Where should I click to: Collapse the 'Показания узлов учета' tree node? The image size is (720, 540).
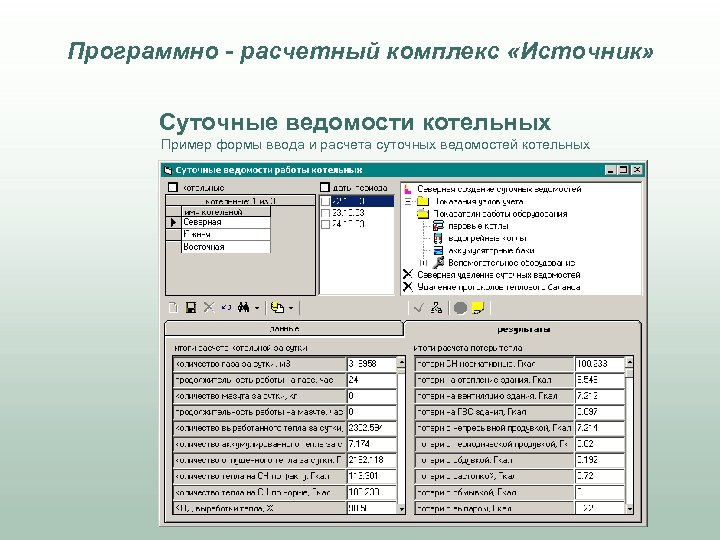pos(408,202)
